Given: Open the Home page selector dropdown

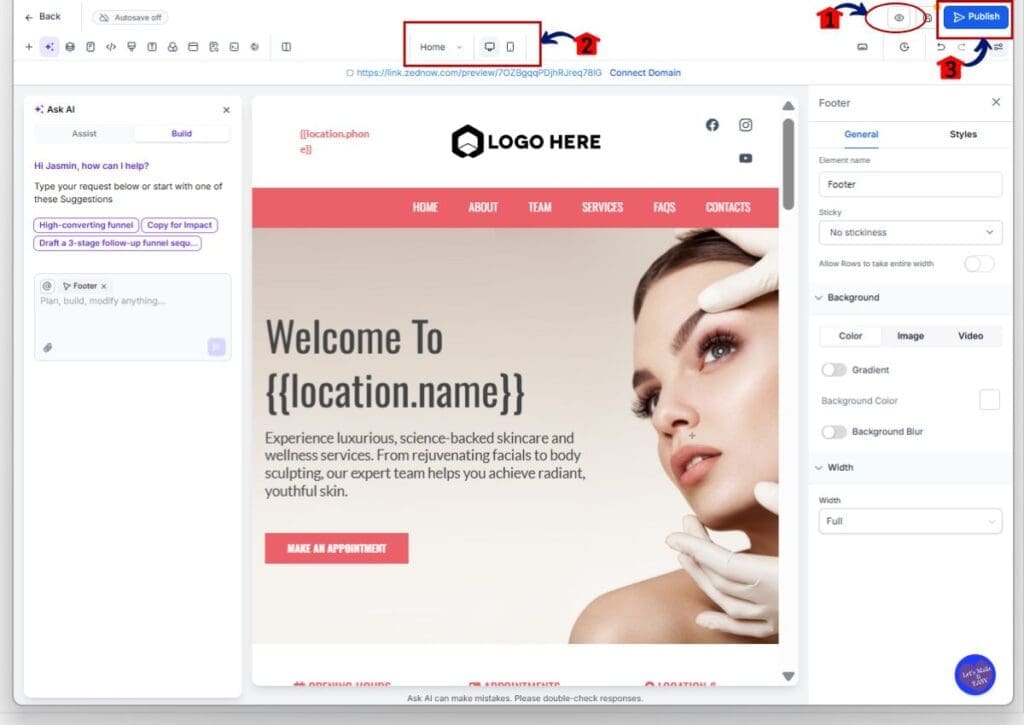Looking at the screenshot, I should pyautogui.click(x=441, y=47).
